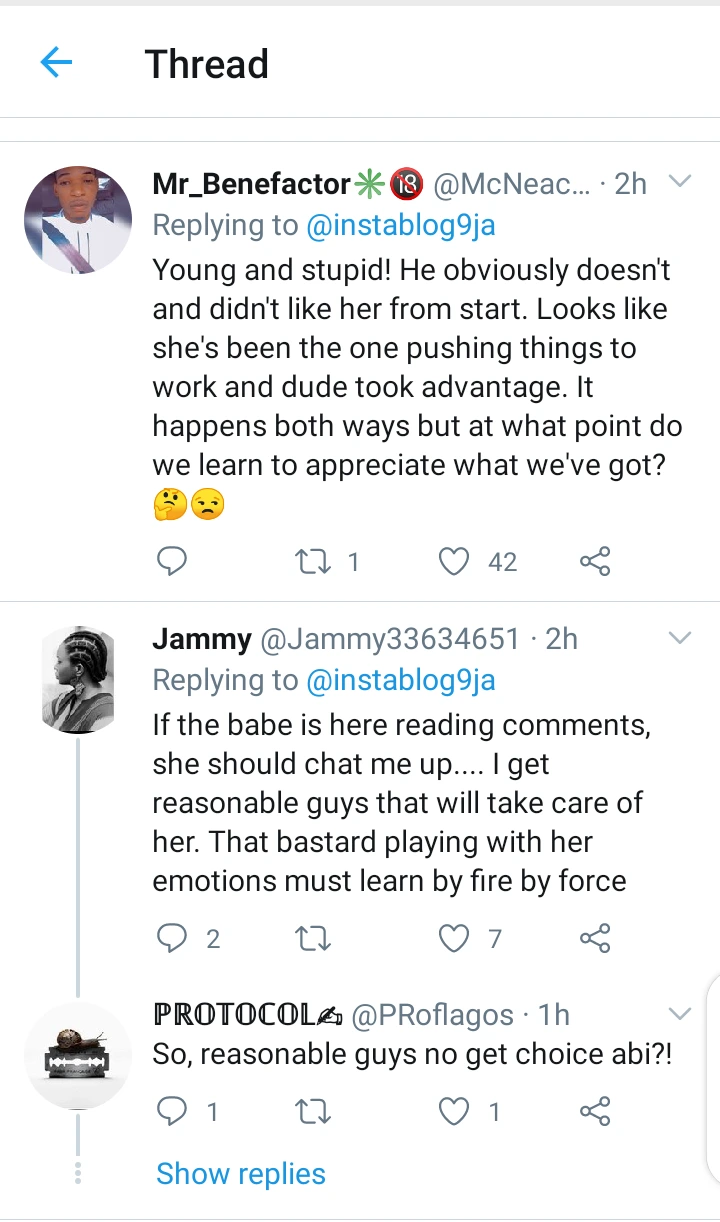Like Jammy's tweet with 7 likes
Screen dimensions: 720x1222
(455, 938)
